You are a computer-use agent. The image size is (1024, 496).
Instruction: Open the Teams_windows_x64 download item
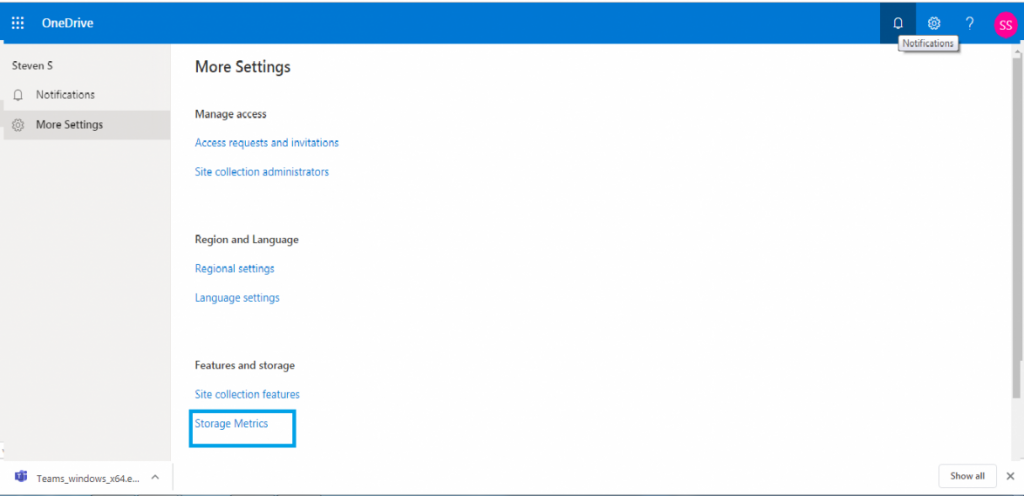click(x=88, y=478)
